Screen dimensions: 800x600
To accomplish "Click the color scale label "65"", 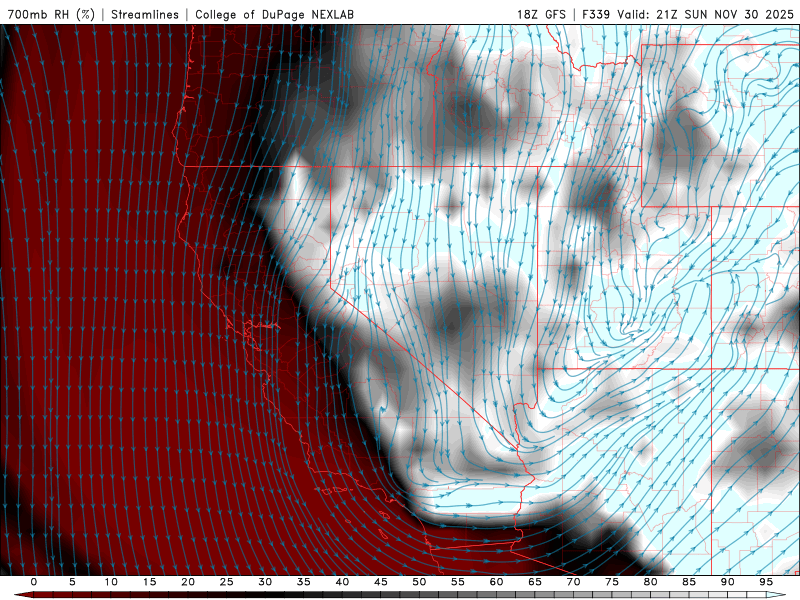I will (x=535, y=582).
